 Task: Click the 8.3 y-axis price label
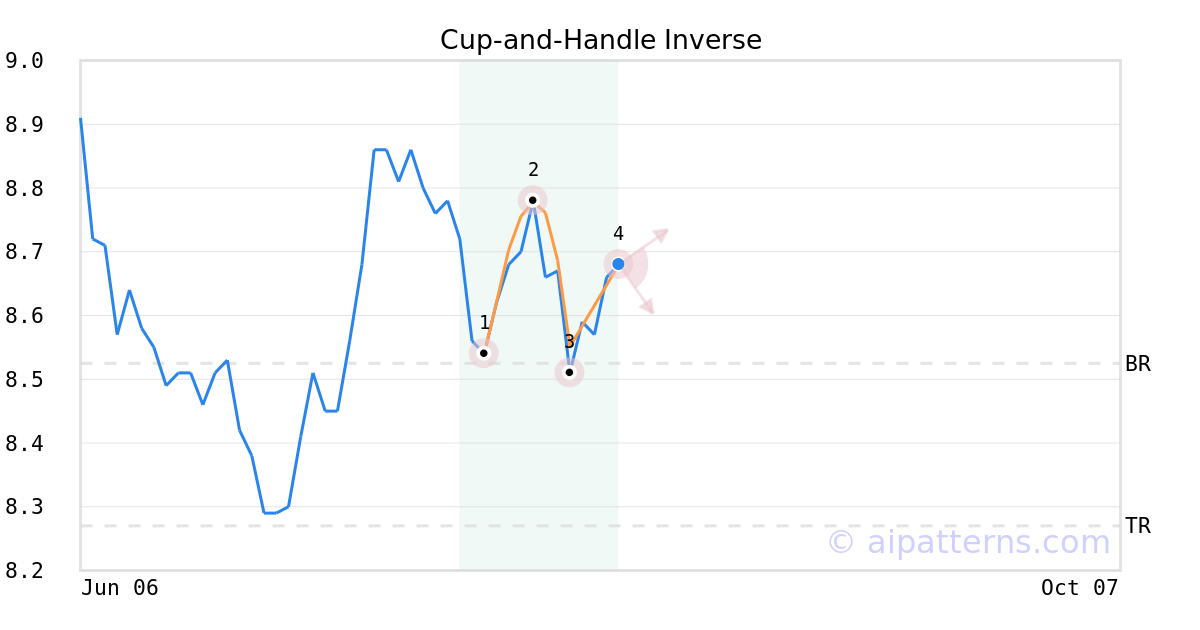coord(24,507)
